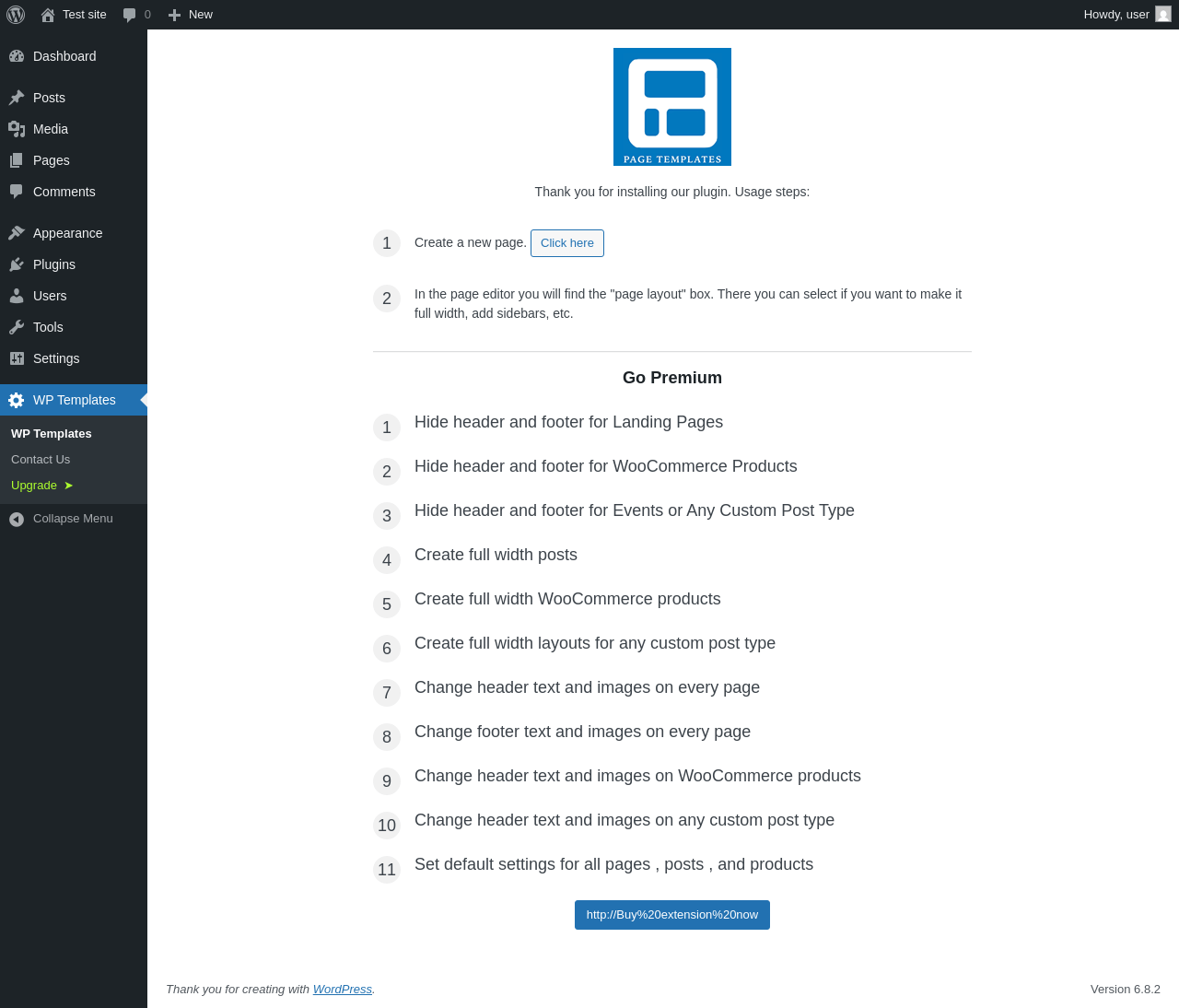This screenshot has height=1008, width=1179.
Task: Click the Dashboard gauge icon
Action: 17,56
